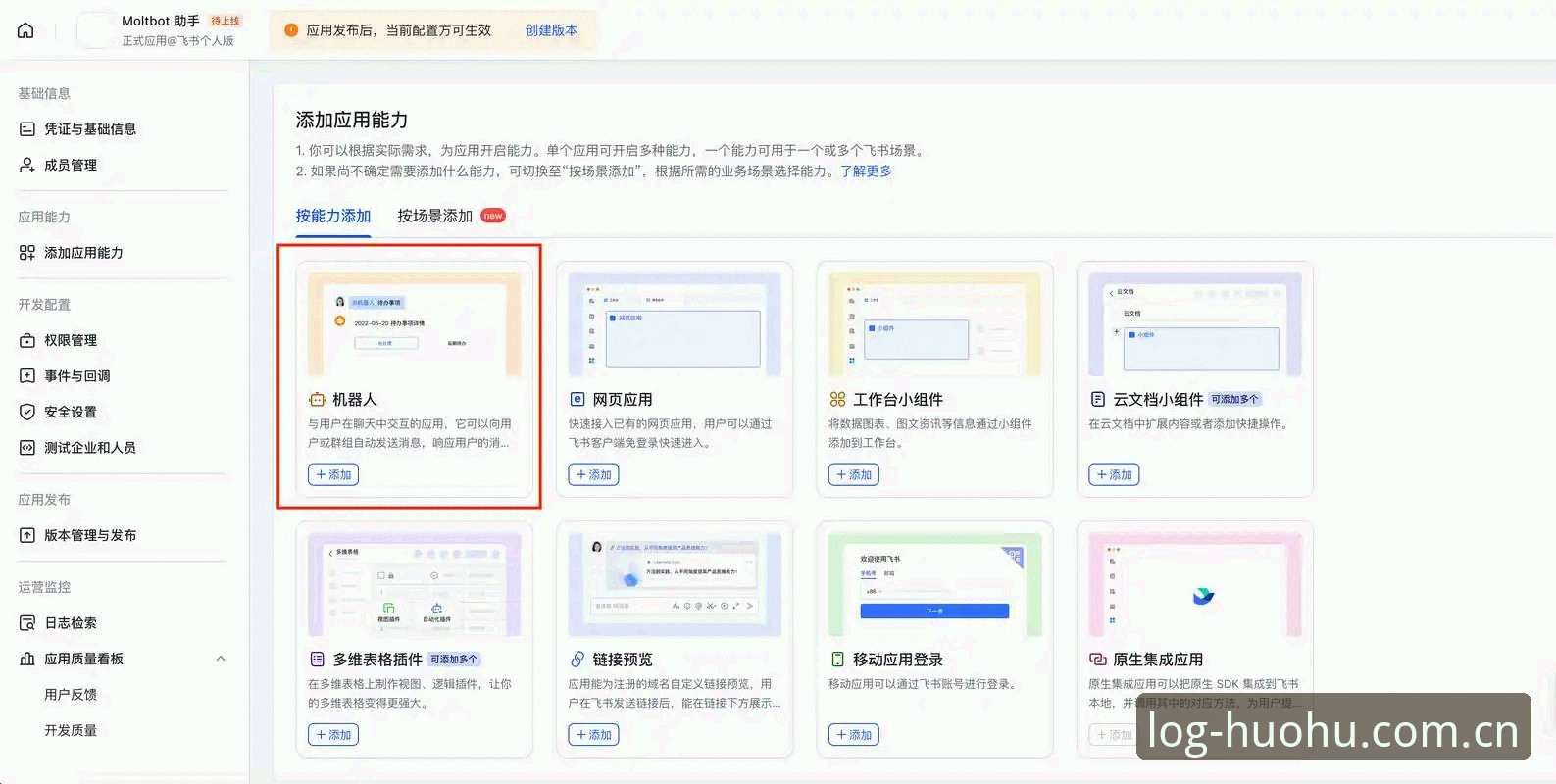
Task: Open 测试企业和人员 icon
Action: 27,447
